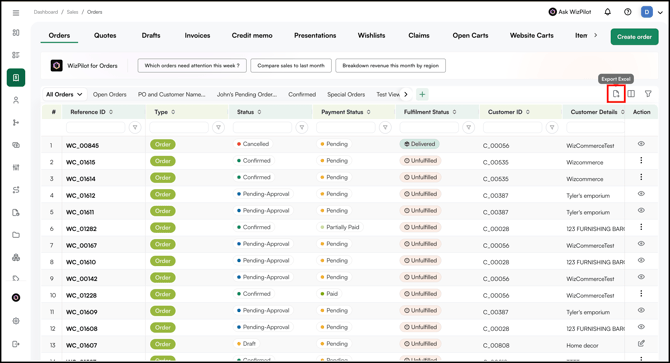Click 'Compare sales to last month' prompt
The image size is (670, 363).
coord(291,65)
